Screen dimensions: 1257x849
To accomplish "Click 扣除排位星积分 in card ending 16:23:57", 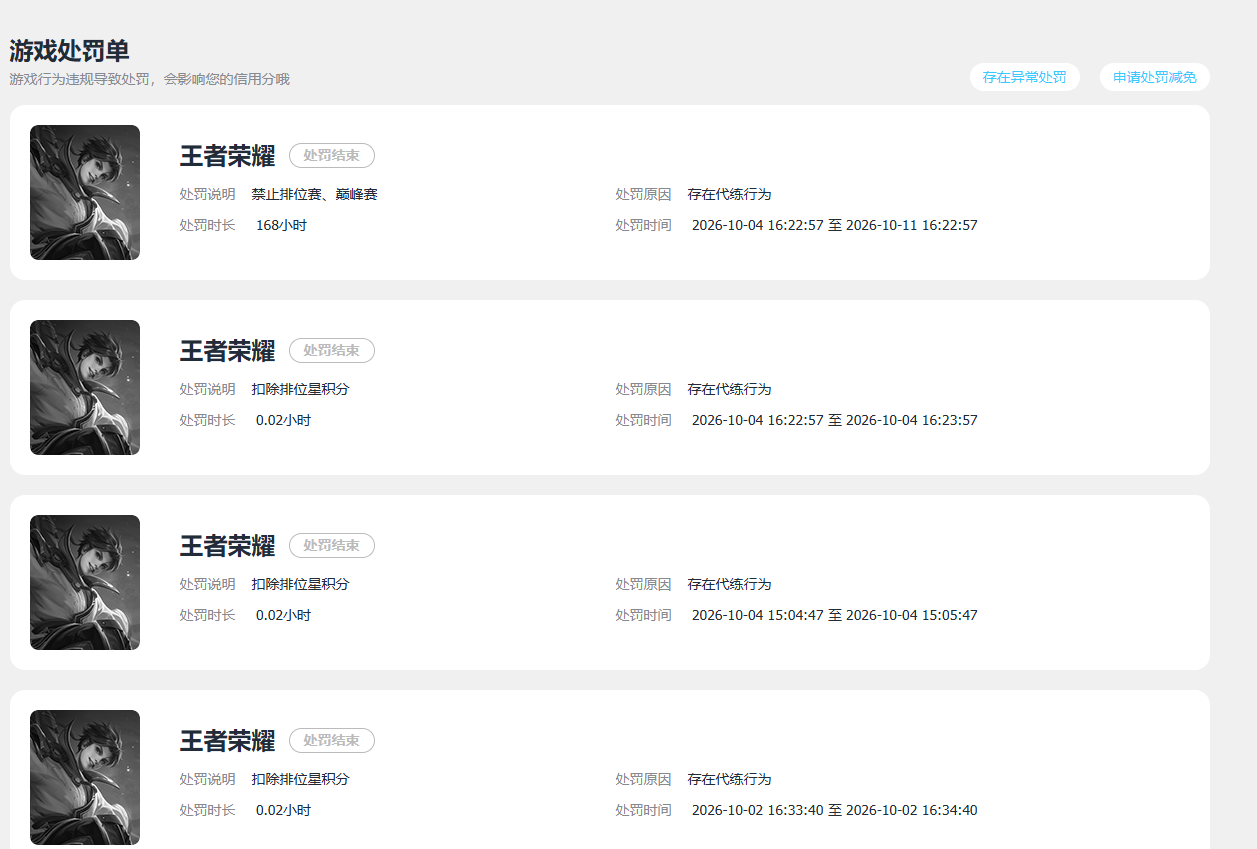I will tap(301, 389).
